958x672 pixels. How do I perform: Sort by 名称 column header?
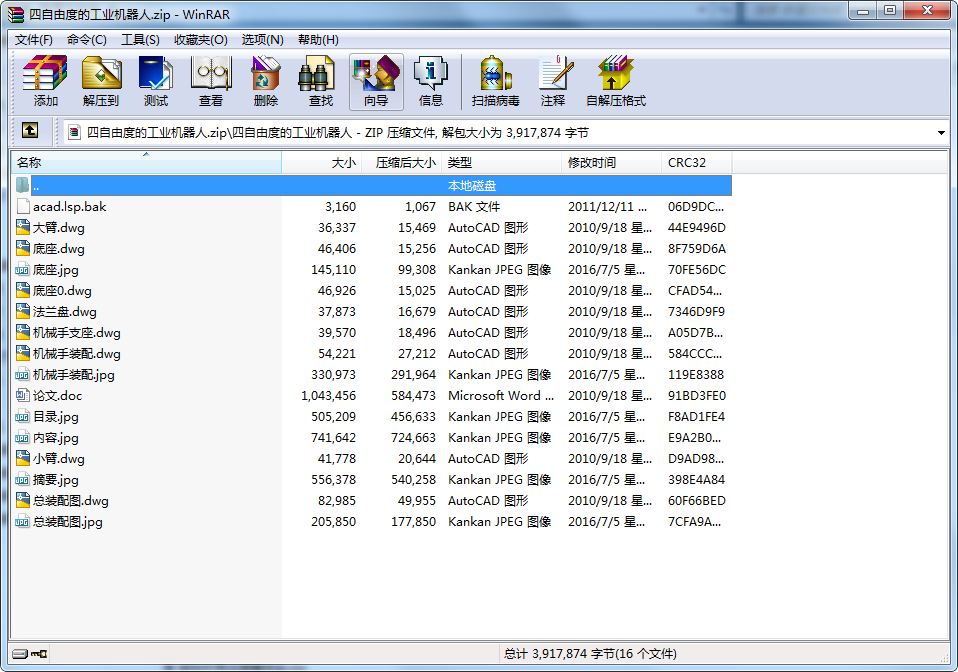tap(146, 163)
